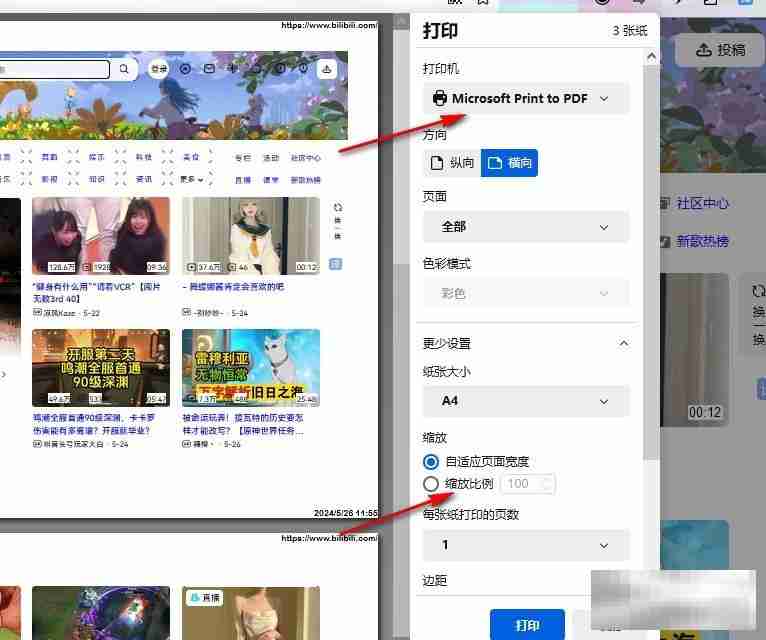
Task: Click the search magnifier icon in preview
Action: click(x=124, y=69)
